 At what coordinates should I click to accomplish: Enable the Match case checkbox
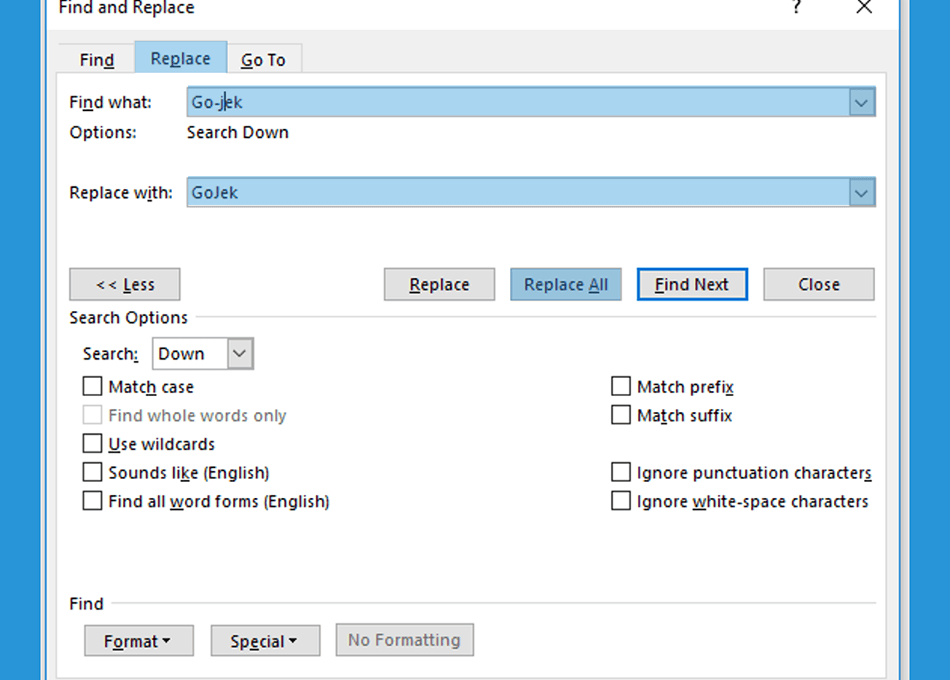click(92, 386)
